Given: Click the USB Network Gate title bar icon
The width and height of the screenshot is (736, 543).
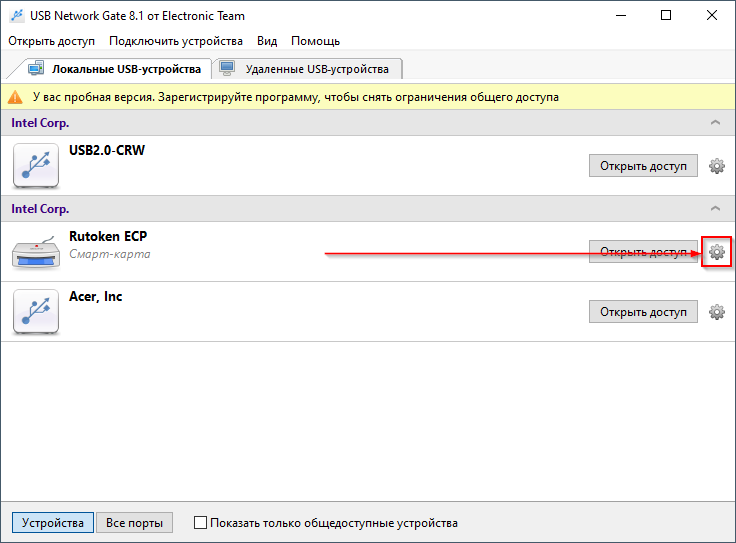Looking at the screenshot, I should coord(17,15).
